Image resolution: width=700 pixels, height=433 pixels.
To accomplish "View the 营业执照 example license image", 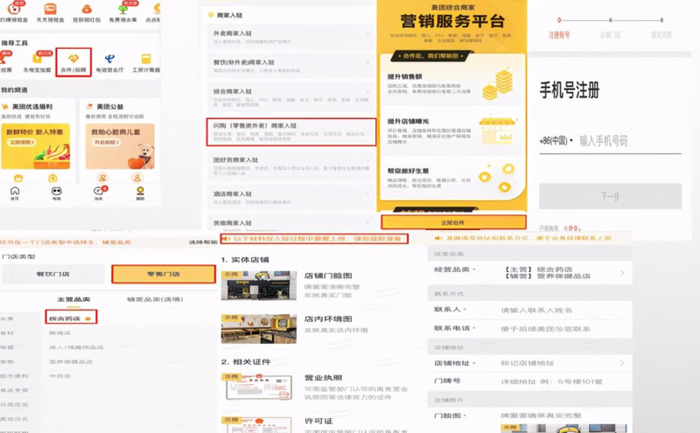I will click(x=259, y=387).
